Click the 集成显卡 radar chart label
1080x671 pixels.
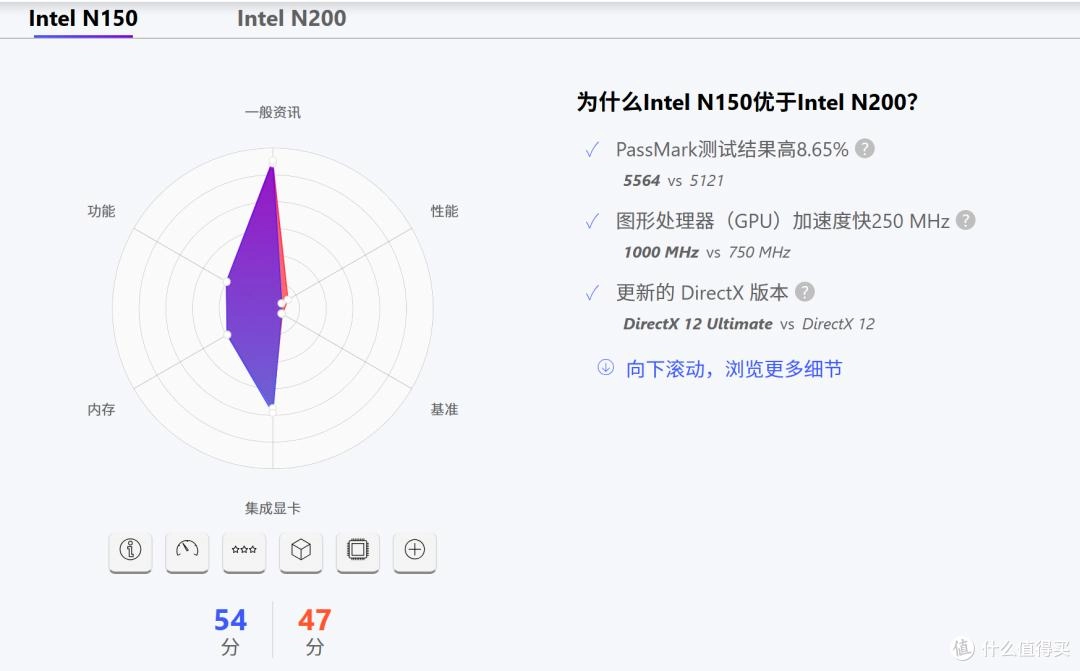(273, 508)
